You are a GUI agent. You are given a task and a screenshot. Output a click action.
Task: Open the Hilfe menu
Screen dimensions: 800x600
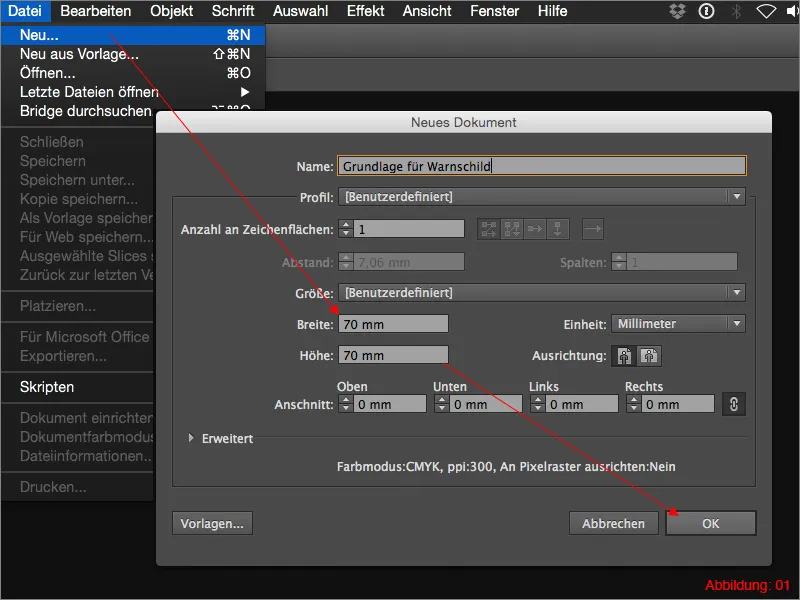552,11
